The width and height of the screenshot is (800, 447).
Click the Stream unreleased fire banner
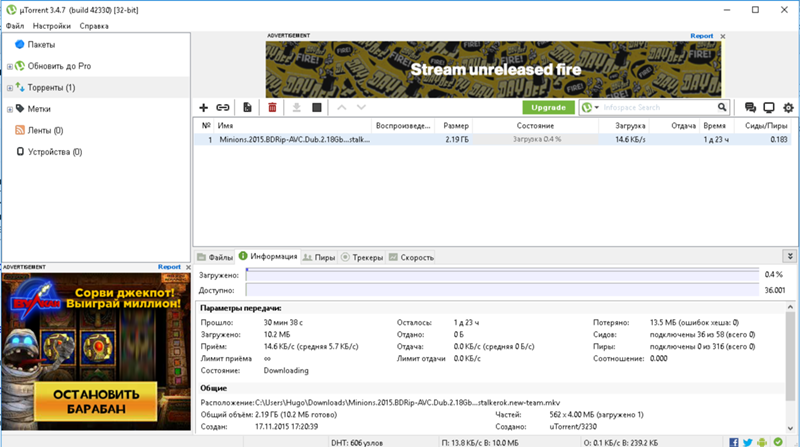(x=493, y=69)
